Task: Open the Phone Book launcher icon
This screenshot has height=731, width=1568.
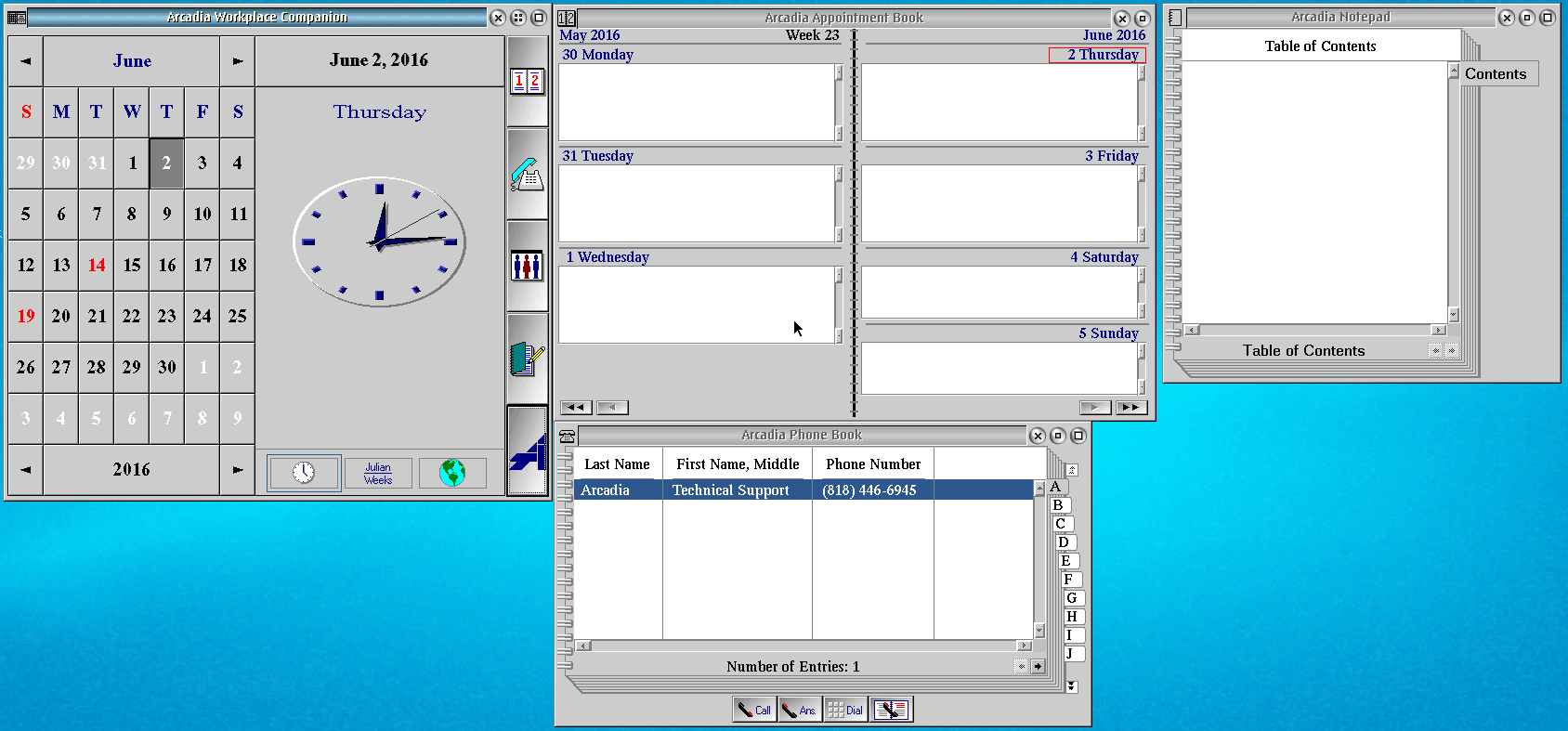Action: pos(528,175)
